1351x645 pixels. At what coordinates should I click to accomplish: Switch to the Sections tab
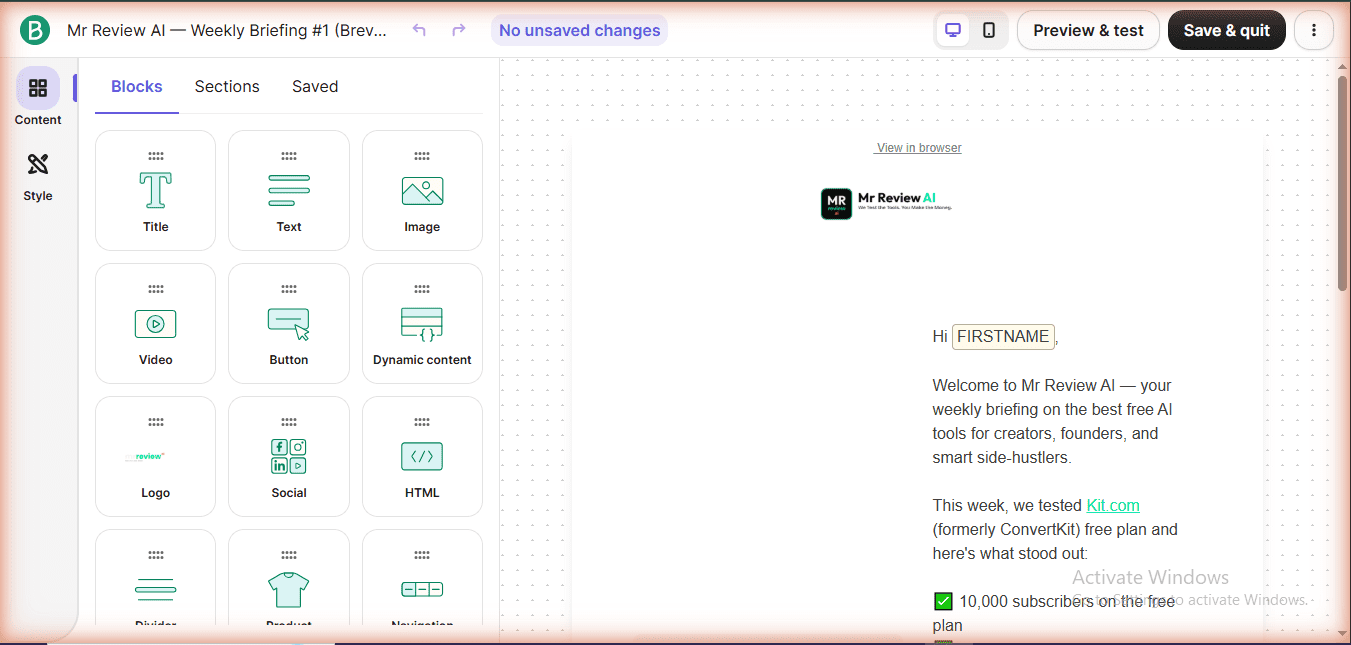coord(227,87)
